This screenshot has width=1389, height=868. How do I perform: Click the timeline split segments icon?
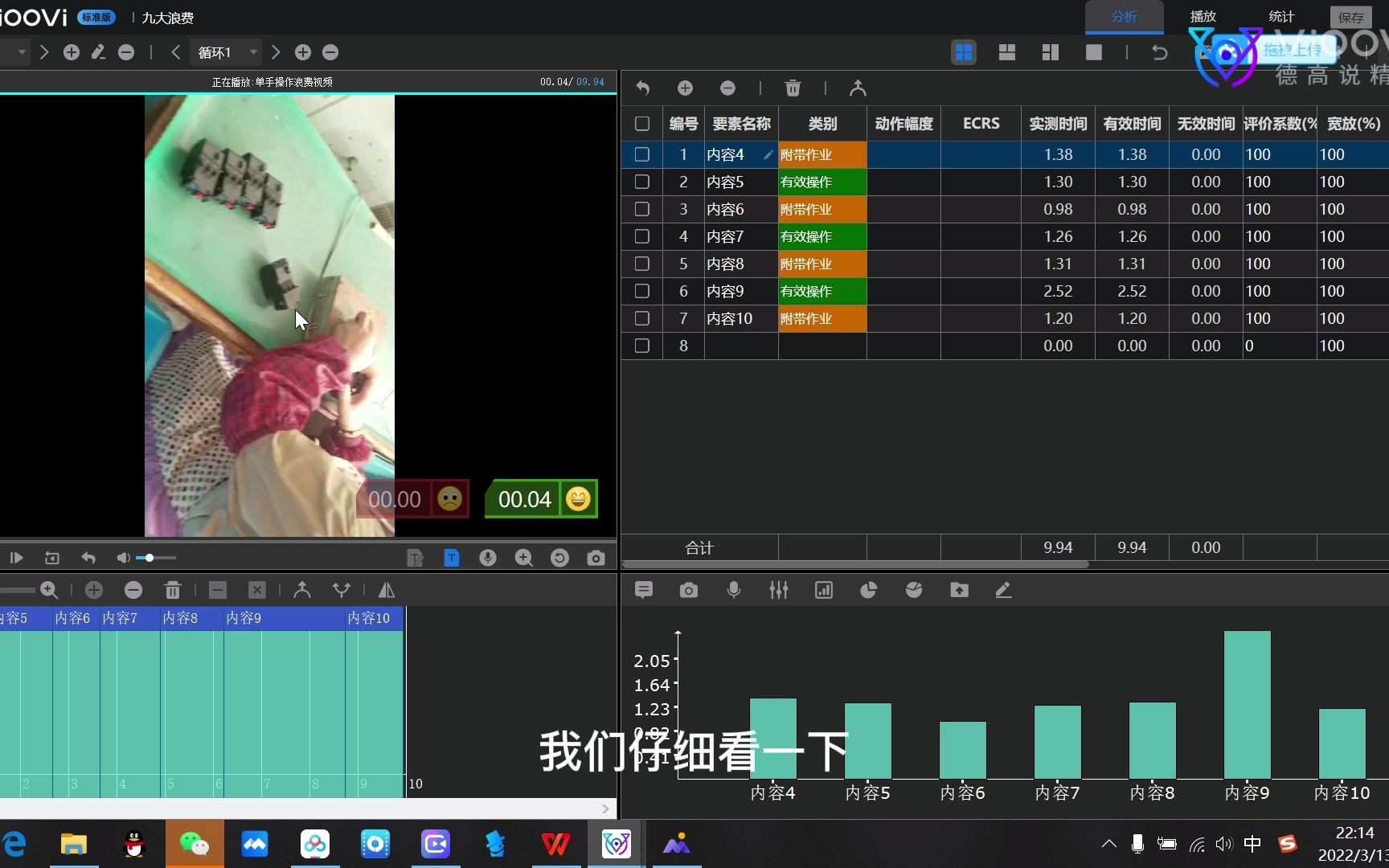coord(342,590)
